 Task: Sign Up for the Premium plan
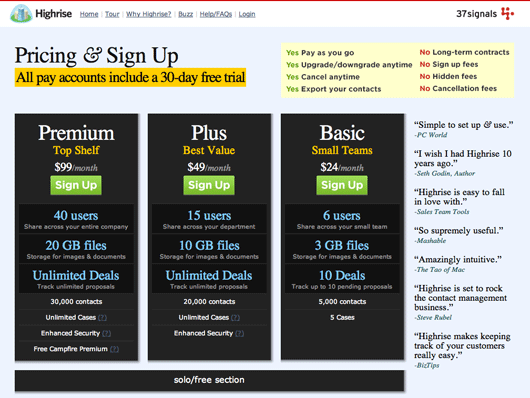(x=76, y=185)
